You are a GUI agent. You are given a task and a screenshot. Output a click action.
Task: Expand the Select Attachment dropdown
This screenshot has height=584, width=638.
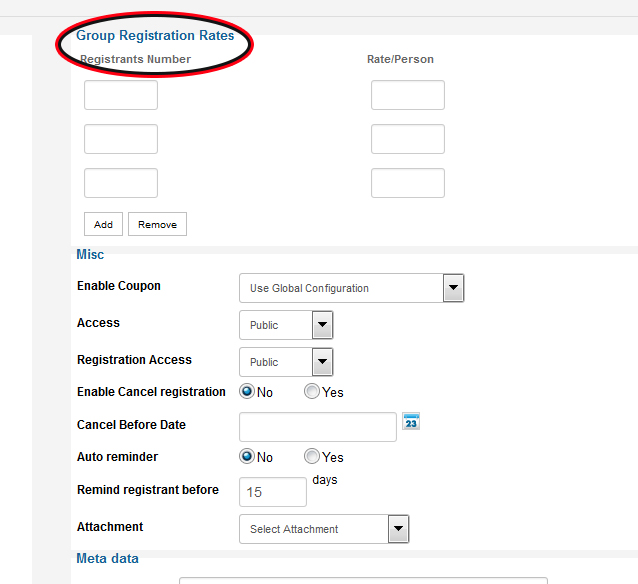[x=324, y=529]
